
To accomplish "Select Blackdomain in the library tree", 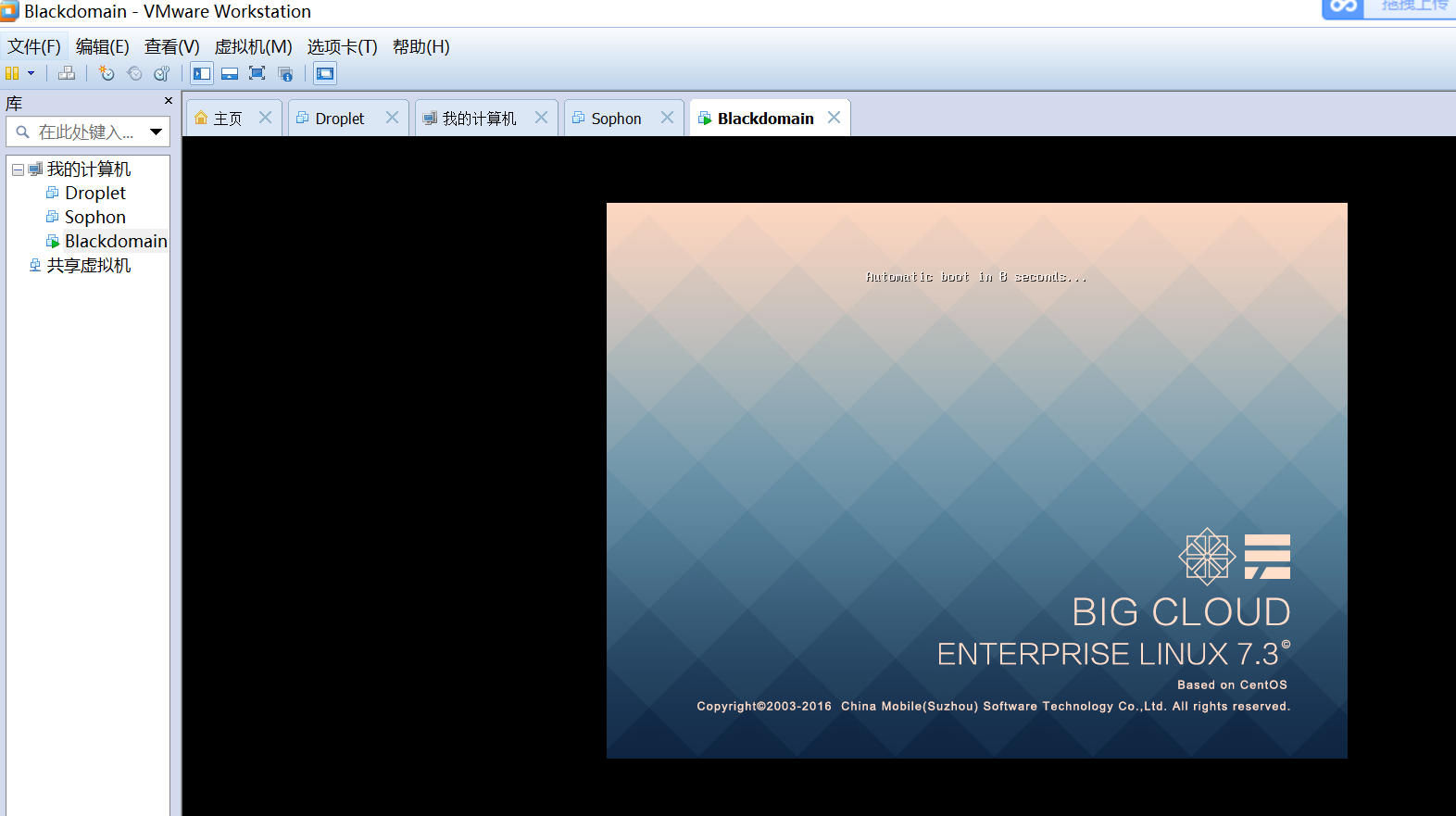I will [116, 242].
